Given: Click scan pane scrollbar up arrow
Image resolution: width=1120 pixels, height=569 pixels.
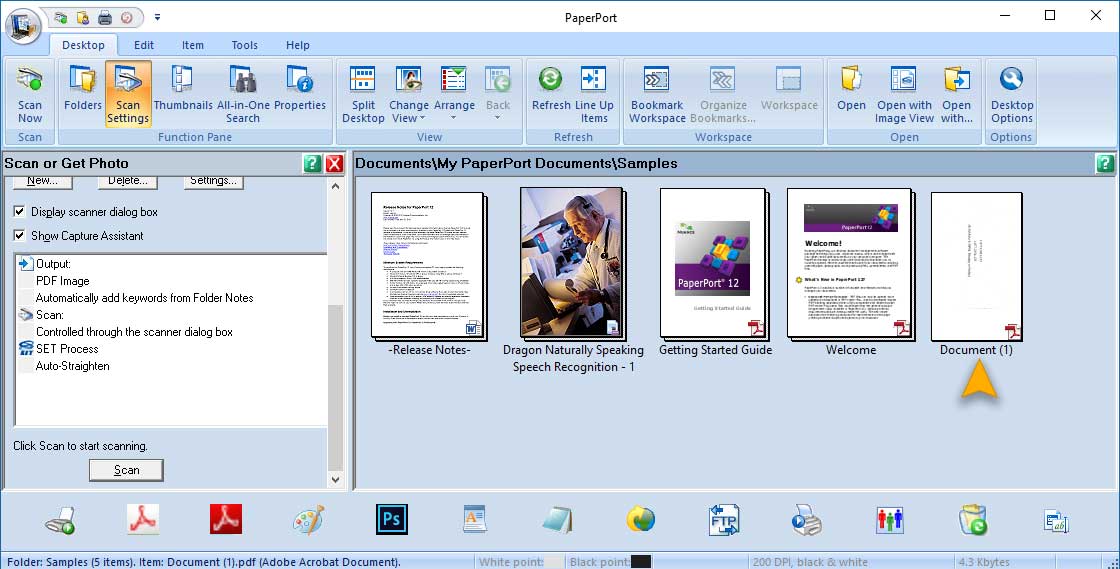Looking at the screenshot, I should (336, 186).
